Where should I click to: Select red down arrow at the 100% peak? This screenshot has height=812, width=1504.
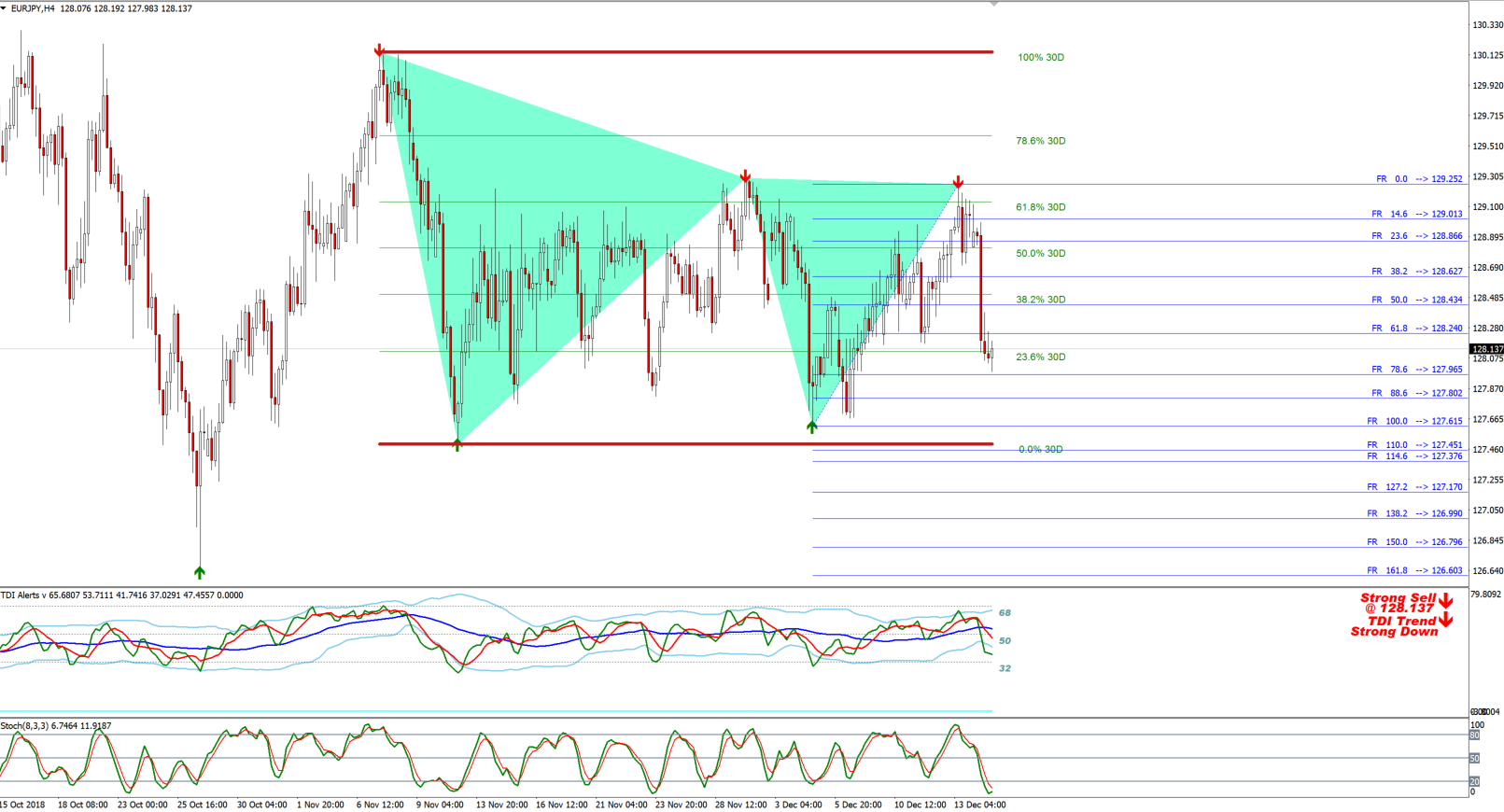[379, 49]
